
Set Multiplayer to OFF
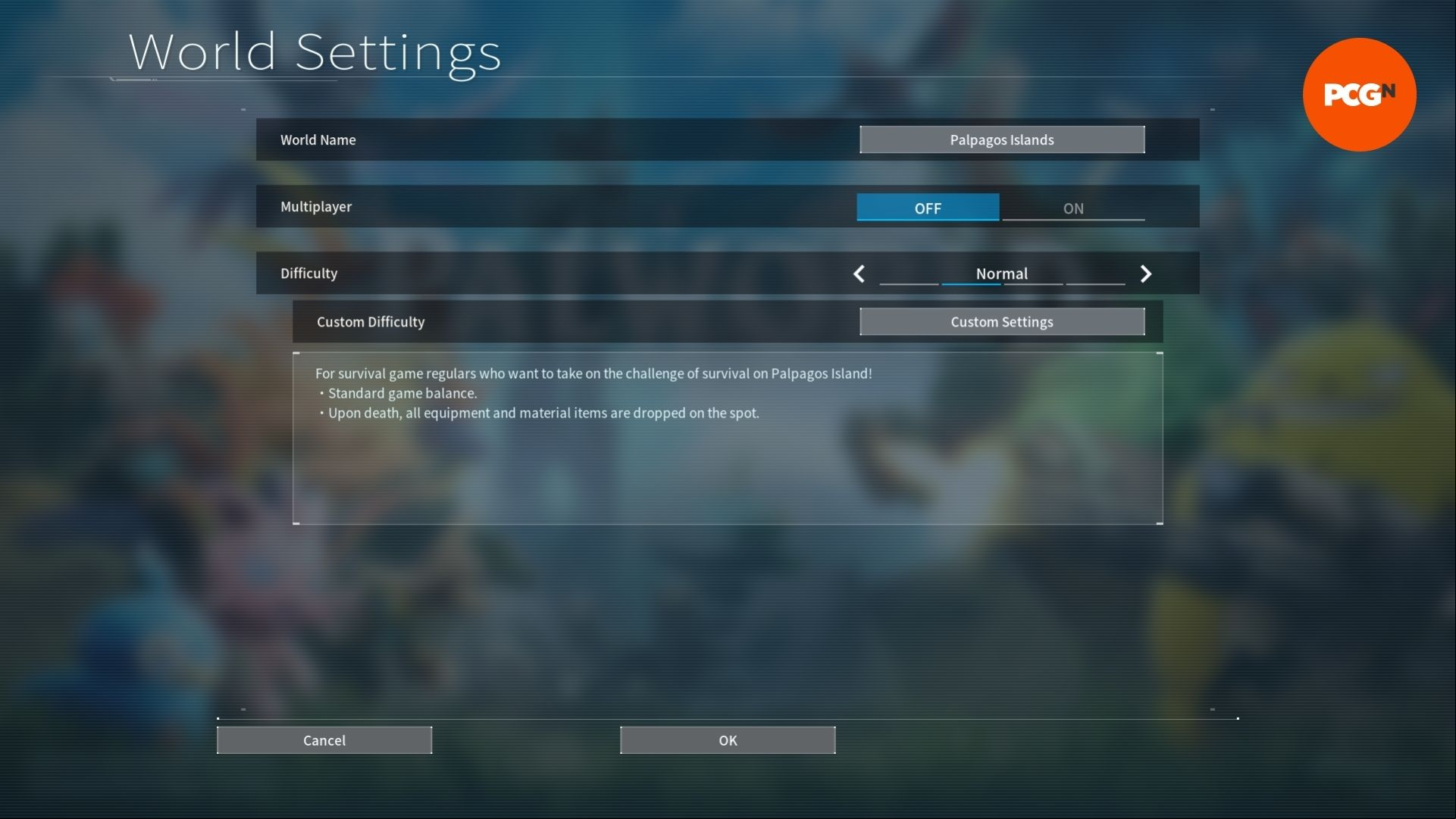(x=928, y=208)
